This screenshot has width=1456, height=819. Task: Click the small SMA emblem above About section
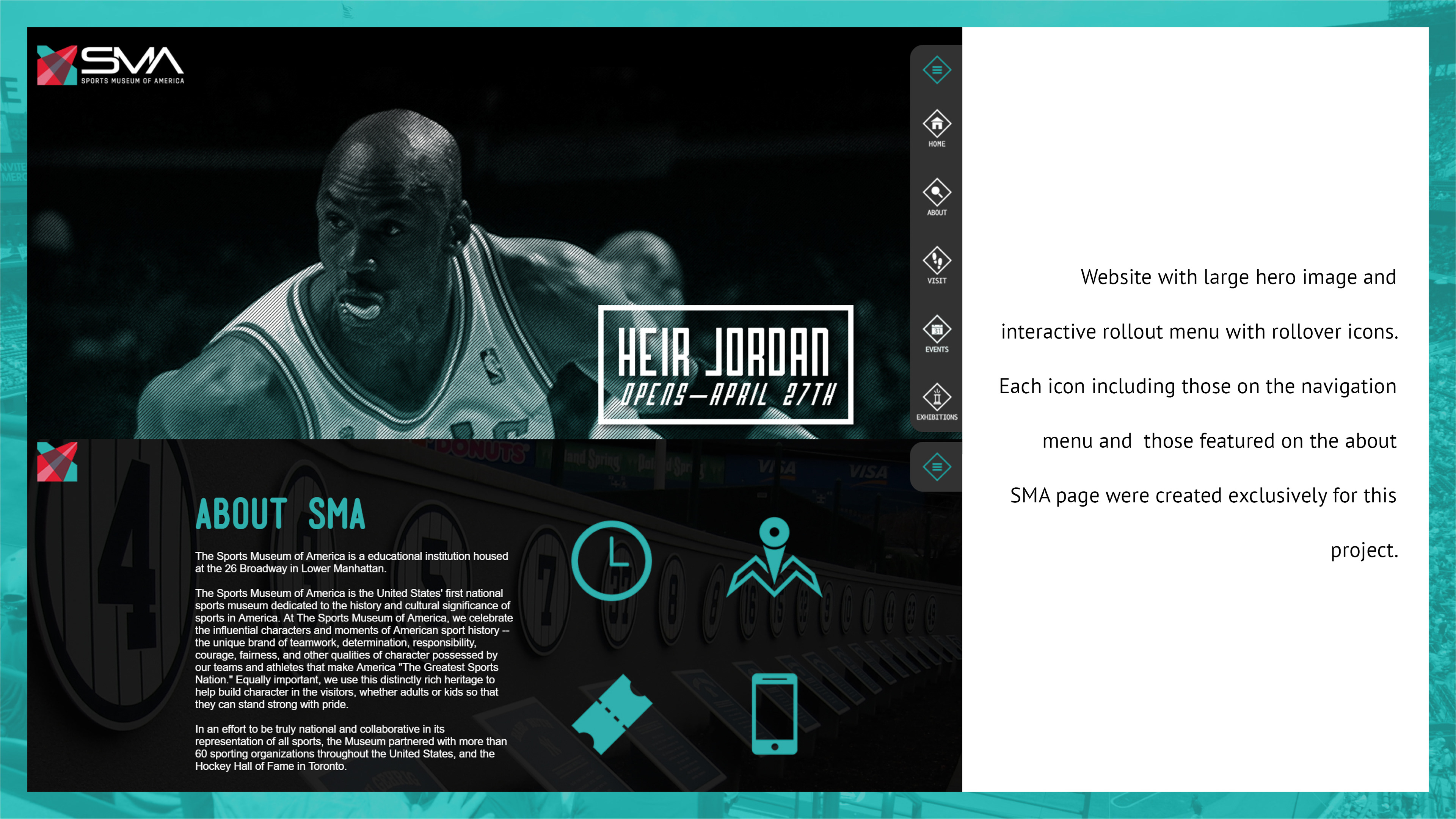[57, 462]
